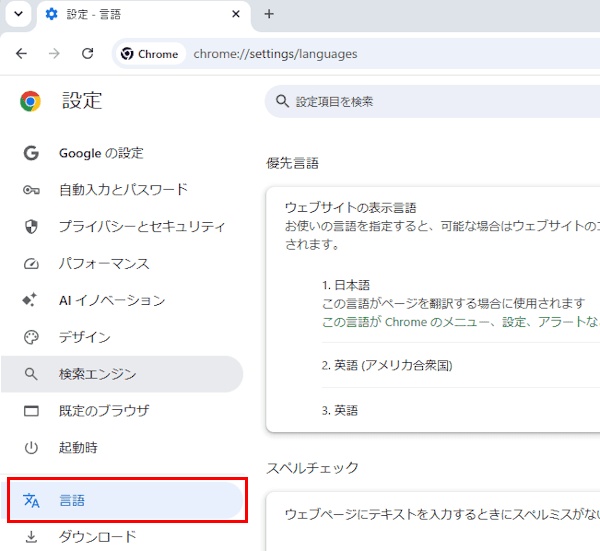Click the power icon for startup
Viewport: 600px width, 551px height.
tap(31, 447)
